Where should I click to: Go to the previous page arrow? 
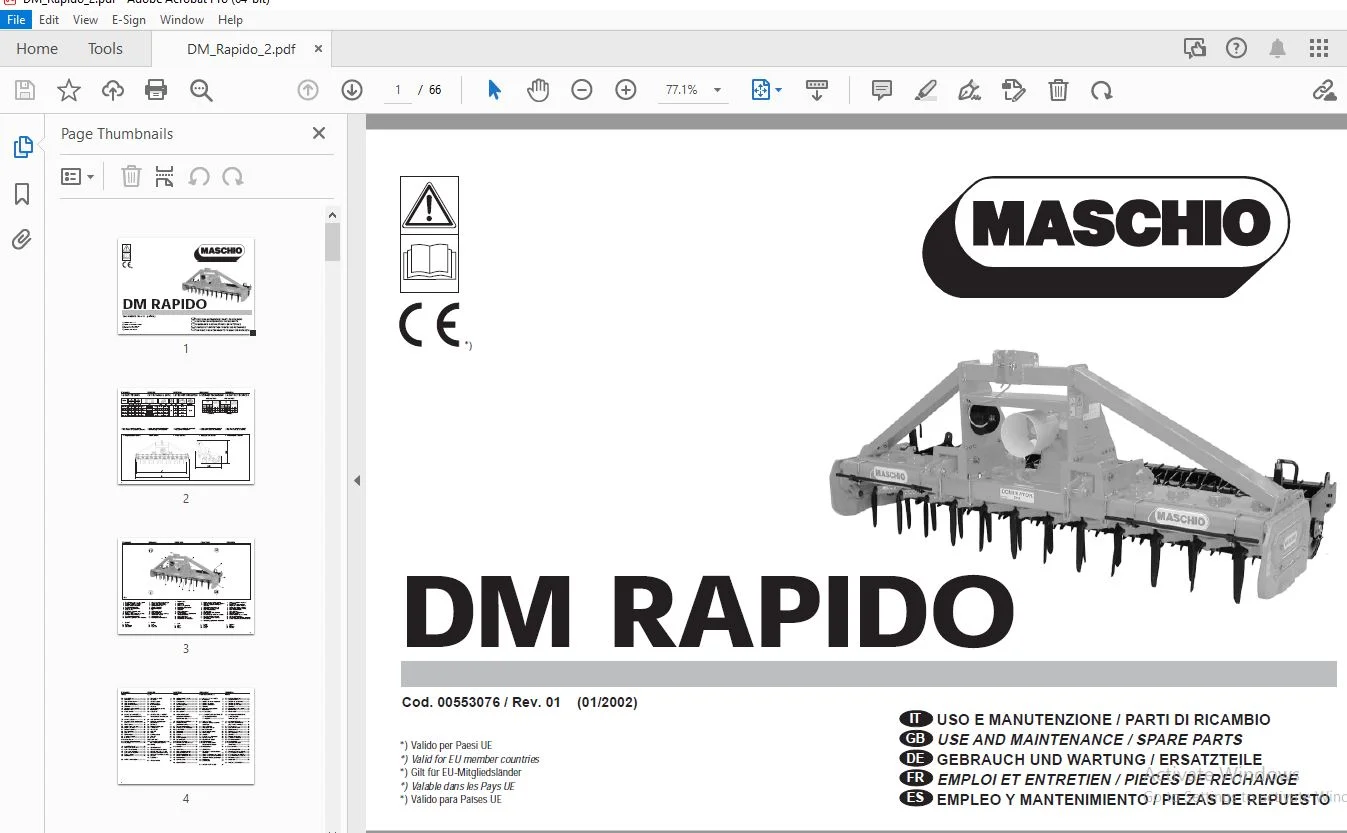pos(308,90)
